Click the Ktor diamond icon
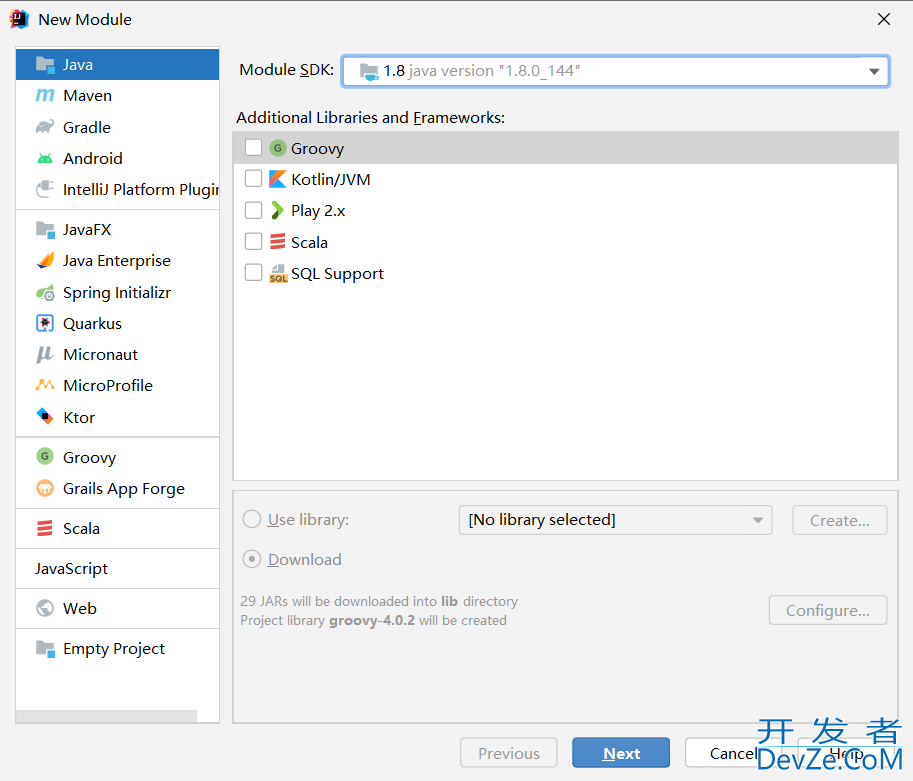The image size is (913, 781). click(45, 417)
